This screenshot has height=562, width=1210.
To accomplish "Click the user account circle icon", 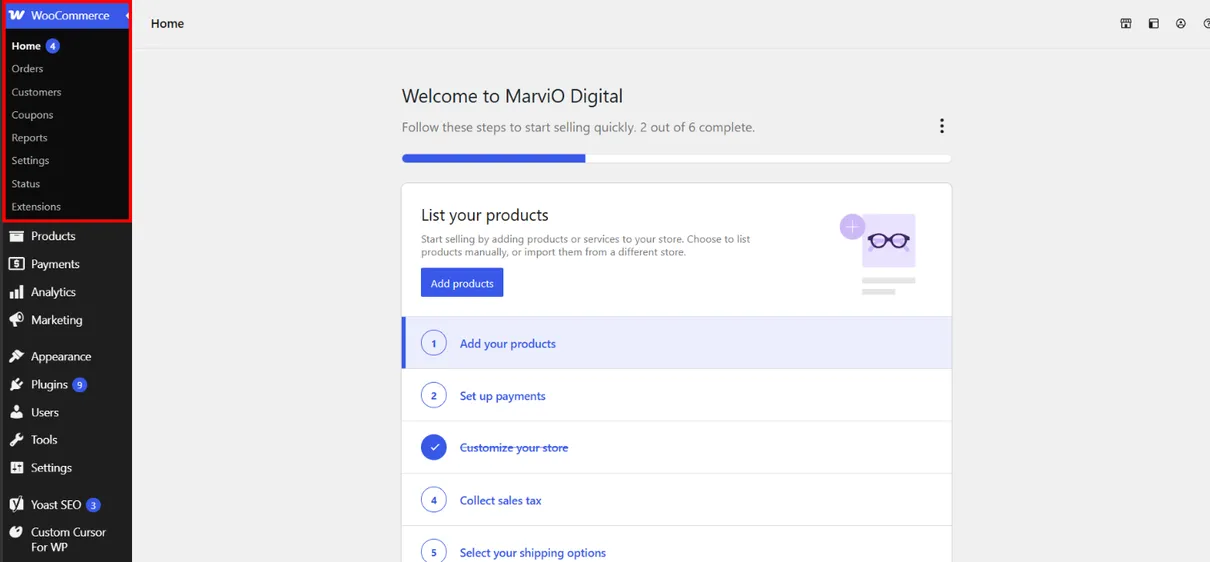I will pyautogui.click(x=1181, y=24).
